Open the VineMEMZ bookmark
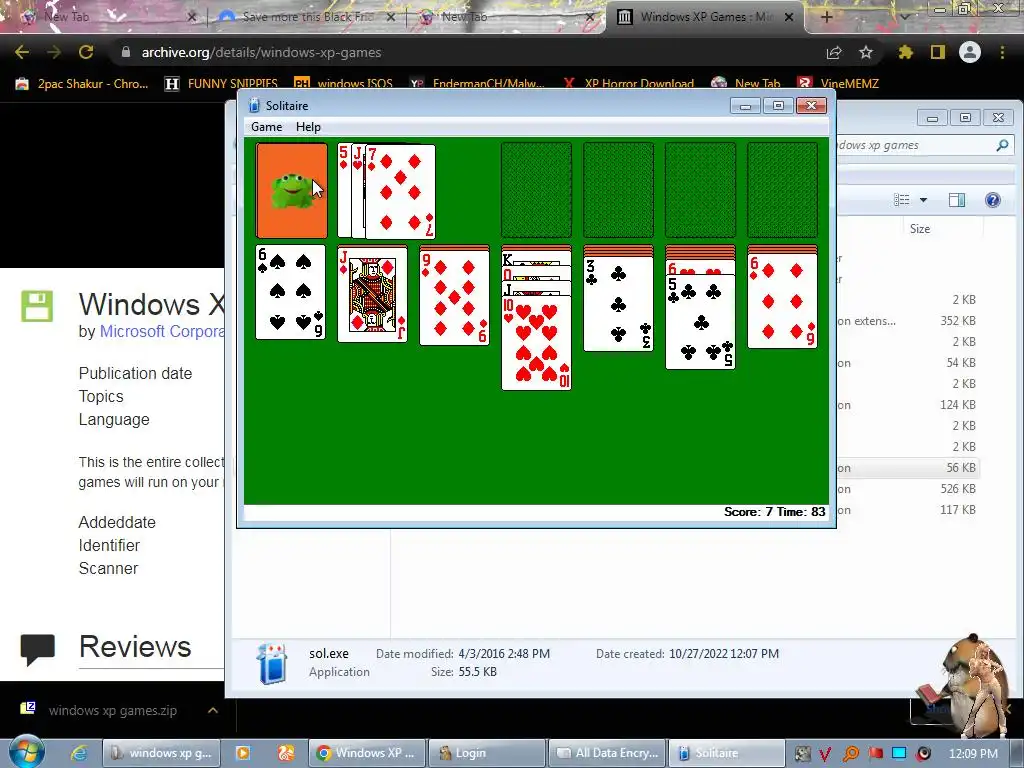This screenshot has height=768, width=1024. (x=839, y=84)
